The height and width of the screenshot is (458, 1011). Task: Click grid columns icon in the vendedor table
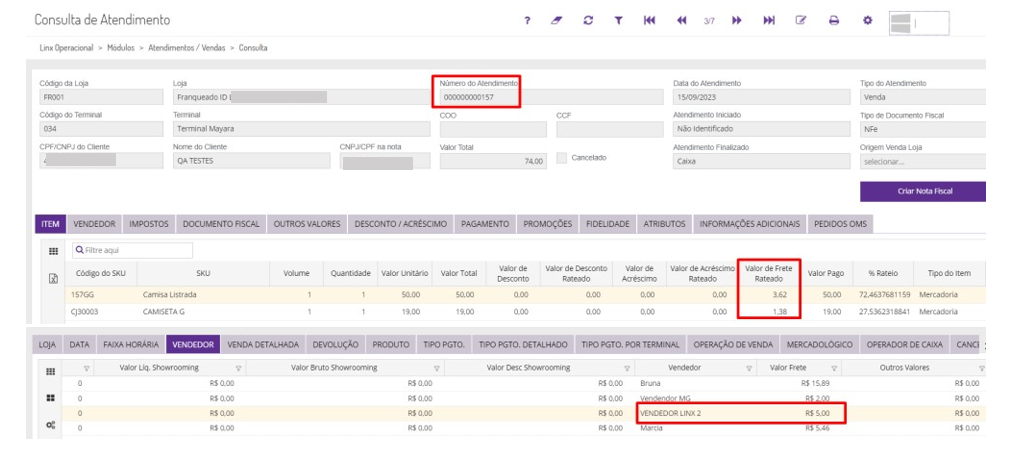pos(50,372)
